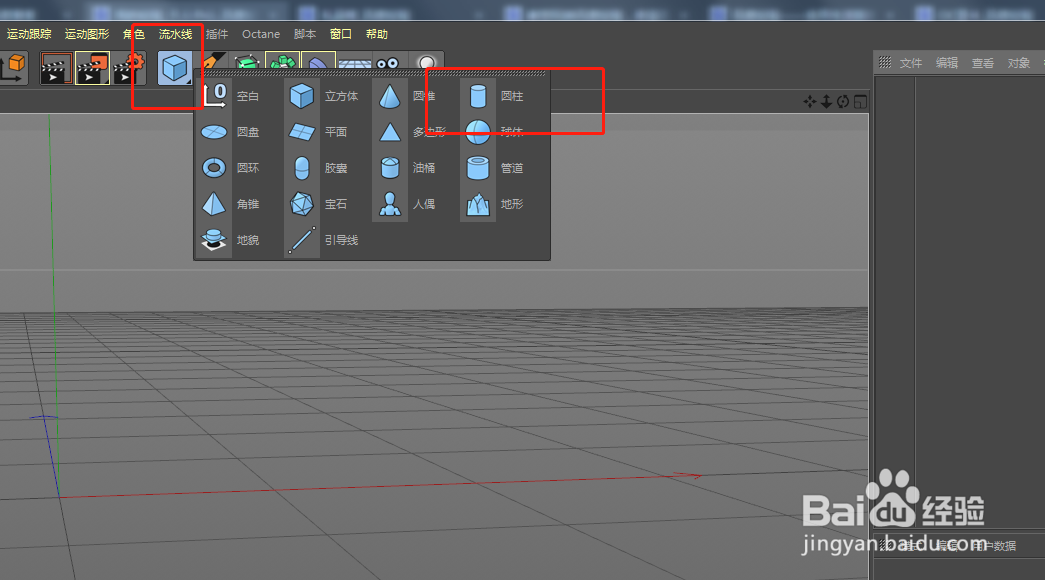
Task: Add a 圆环 torus primitive
Action: point(231,168)
